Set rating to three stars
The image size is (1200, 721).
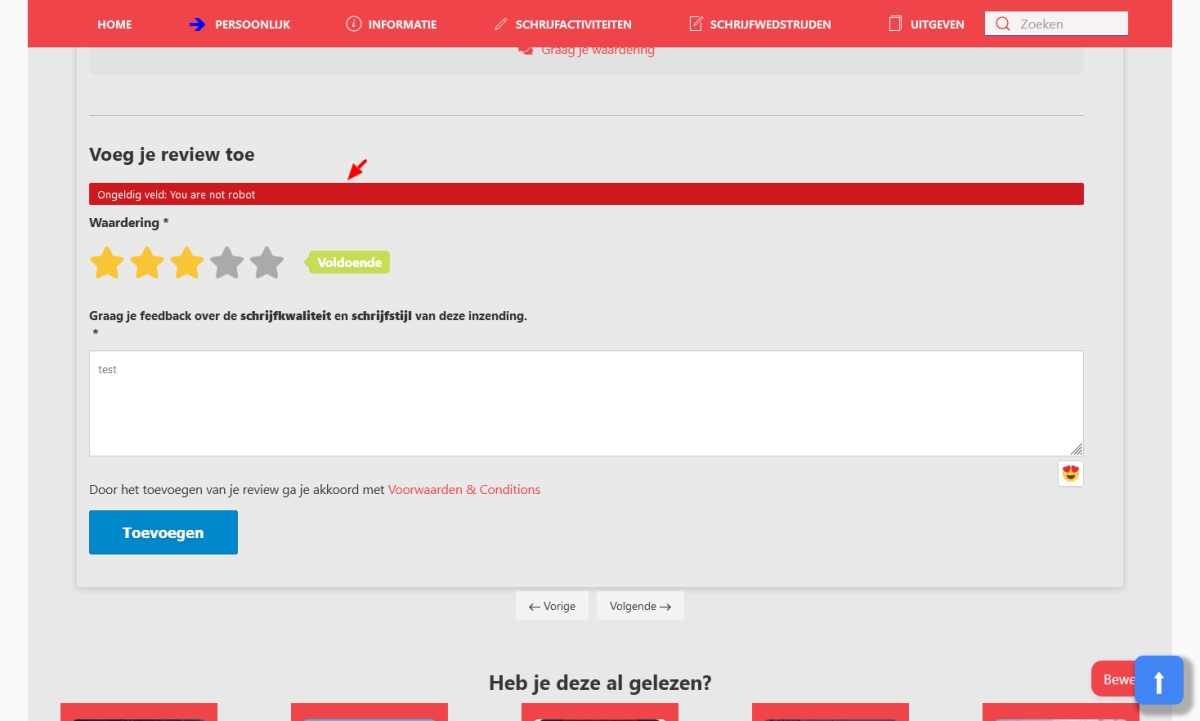[x=187, y=263]
